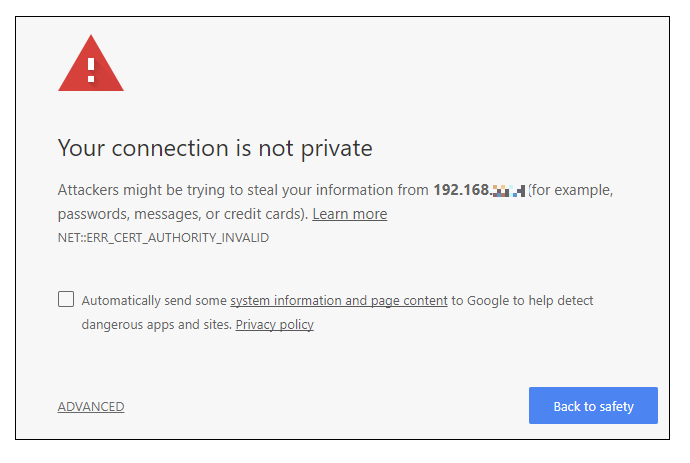The height and width of the screenshot is (463, 690).
Task: Tick the automatic reporting checkbox
Action: click(x=66, y=299)
